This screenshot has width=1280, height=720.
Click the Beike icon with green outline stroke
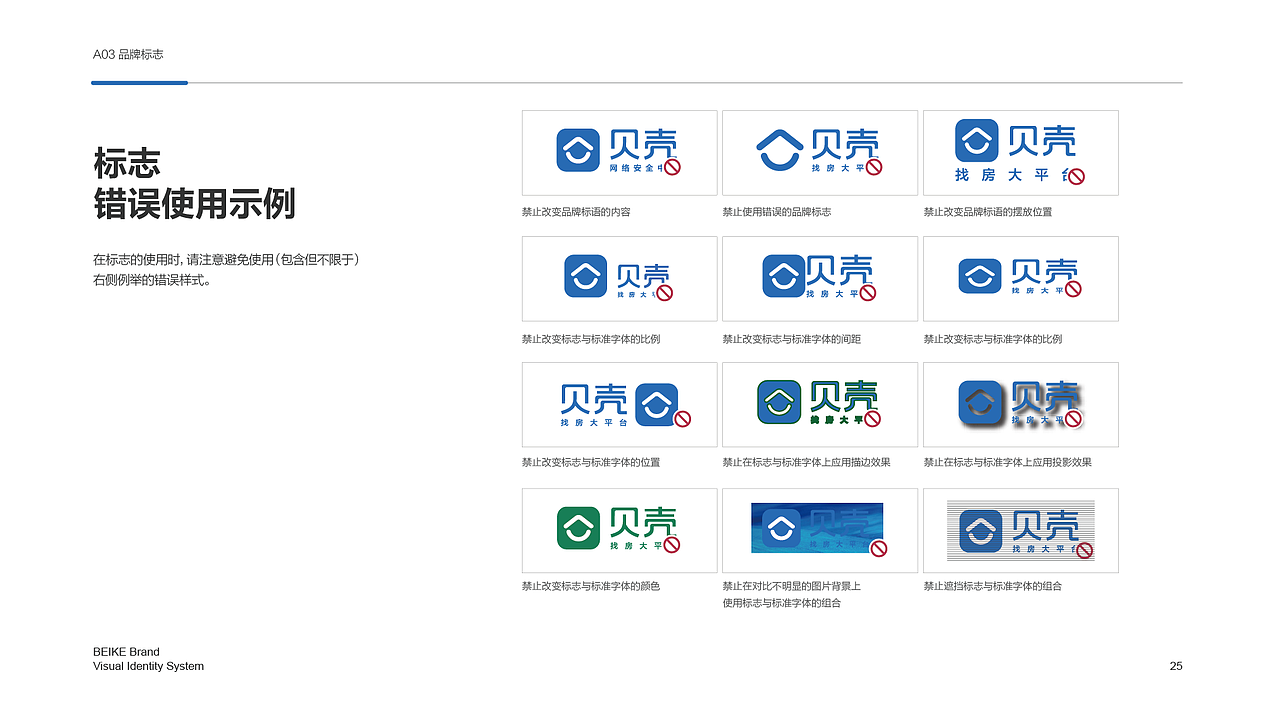point(779,401)
